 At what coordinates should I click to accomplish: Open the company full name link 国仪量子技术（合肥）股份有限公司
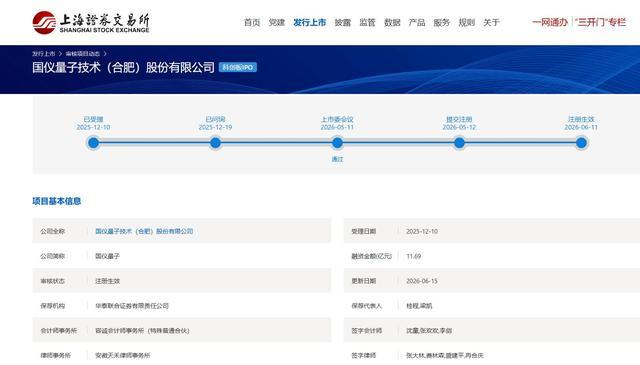pos(144,231)
